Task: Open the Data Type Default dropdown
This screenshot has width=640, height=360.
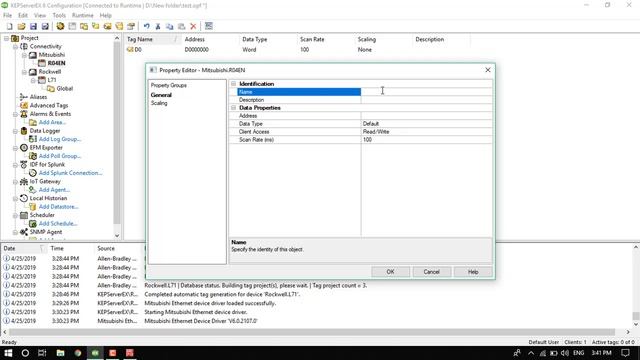Action: pyautogui.click(x=427, y=124)
